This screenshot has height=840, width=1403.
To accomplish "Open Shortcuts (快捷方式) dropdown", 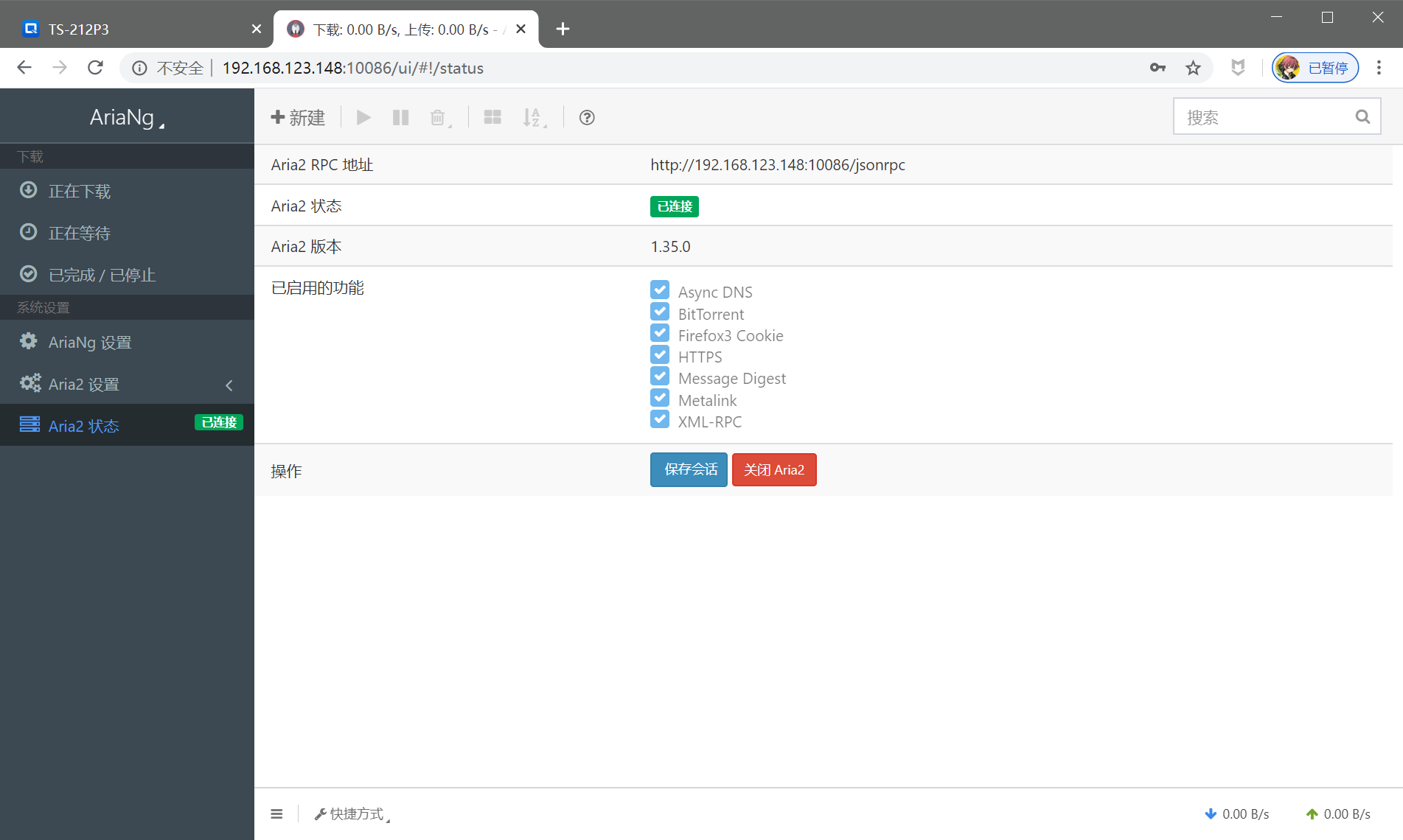I will (x=352, y=813).
